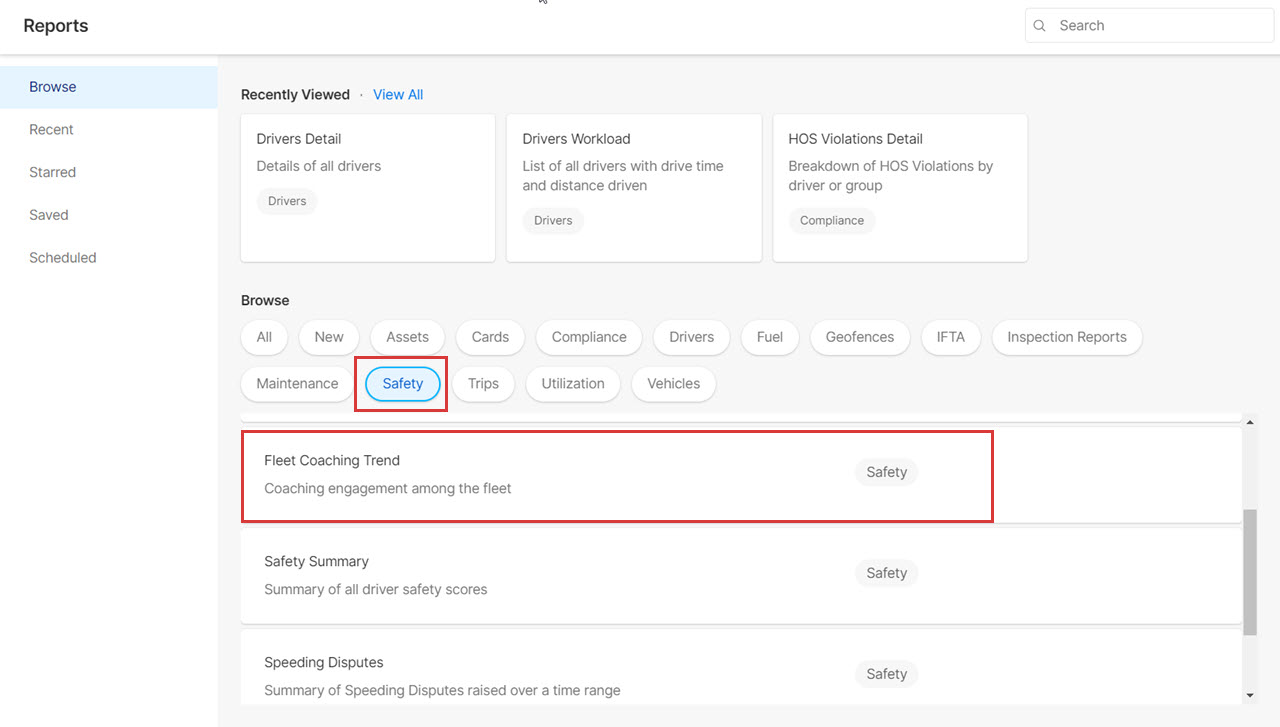This screenshot has height=727, width=1280.
Task: Click 'Summary of all driver safety scores' text
Action: coord(376,590)
